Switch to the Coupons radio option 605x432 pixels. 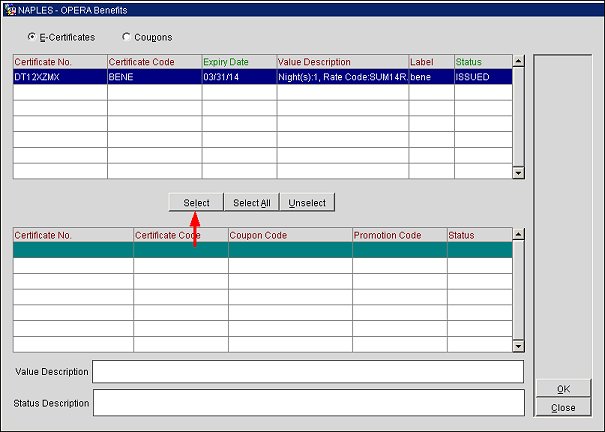tap(126, 37)
